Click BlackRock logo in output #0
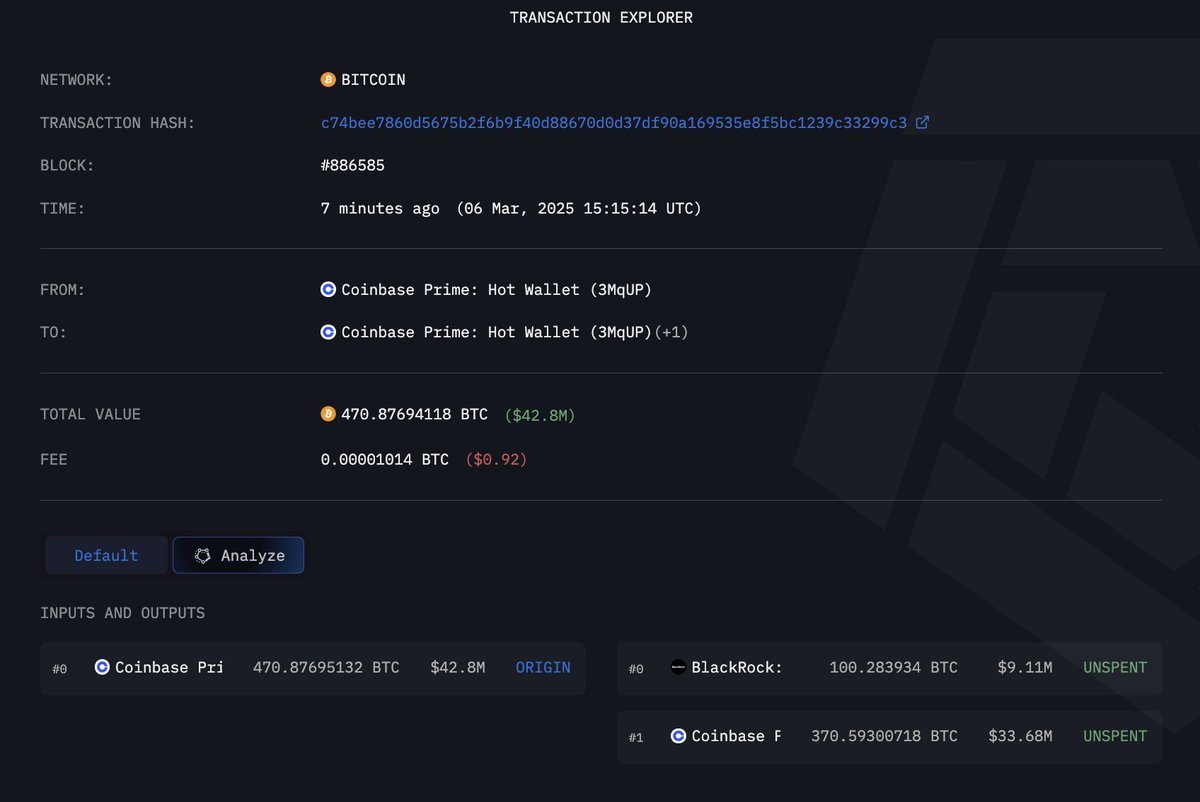This screenshot has height=802, width=1200. tap(678, 667)
